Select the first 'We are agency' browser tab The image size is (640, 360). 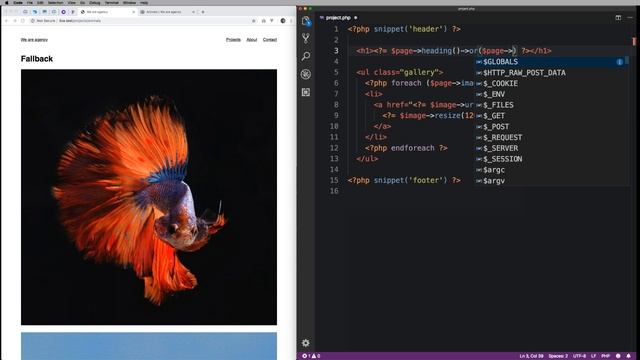(108, 12)
